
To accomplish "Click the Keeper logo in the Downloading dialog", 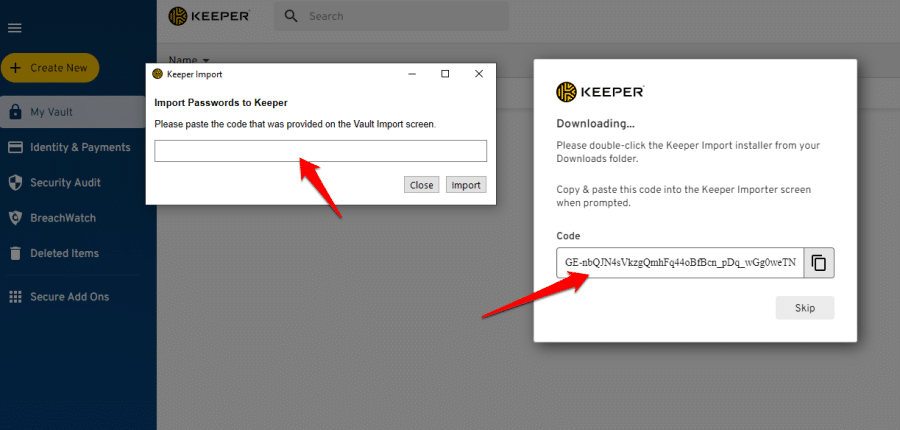I will (x=600, y=92).
